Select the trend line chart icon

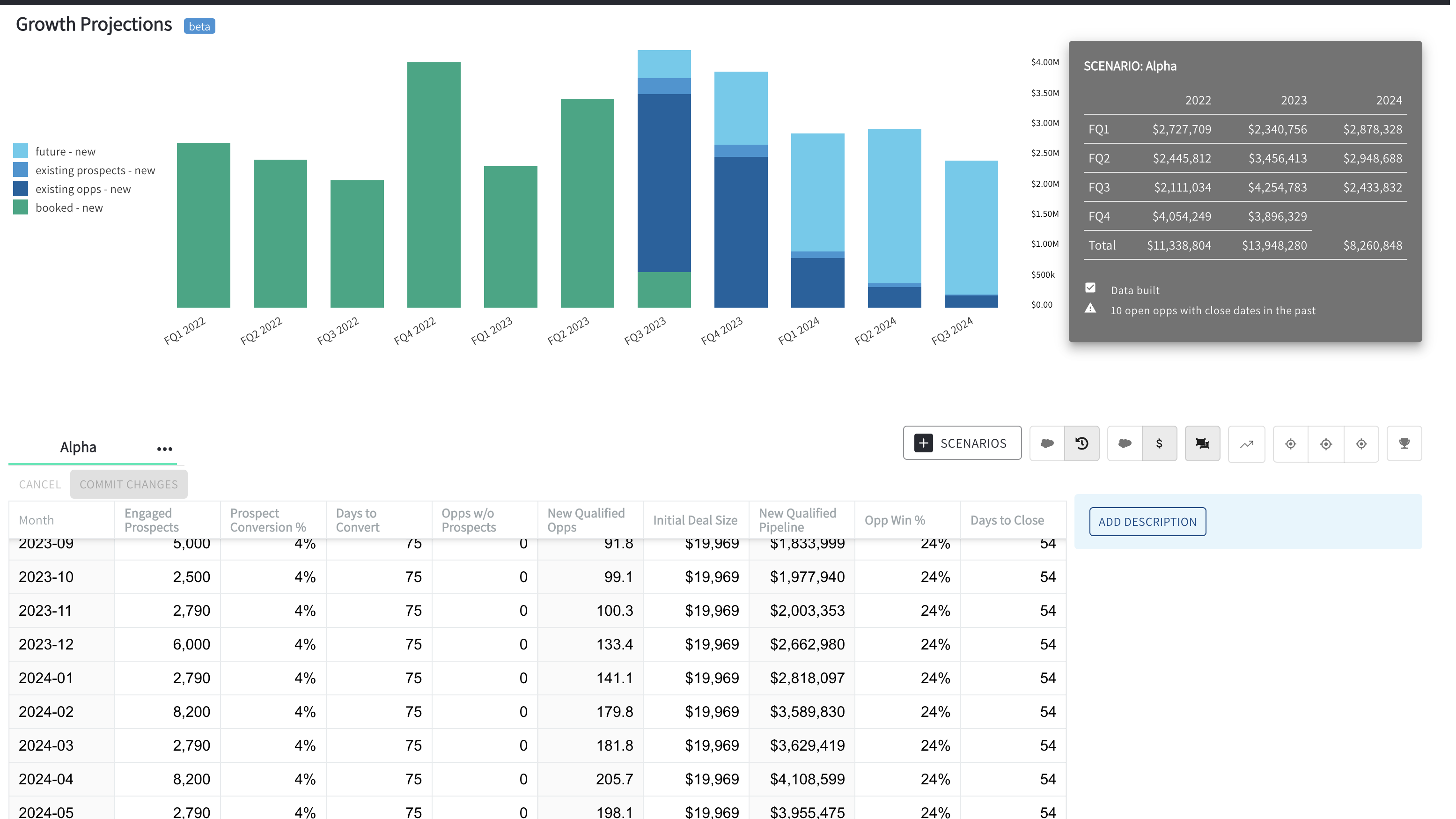(1246, 444)
